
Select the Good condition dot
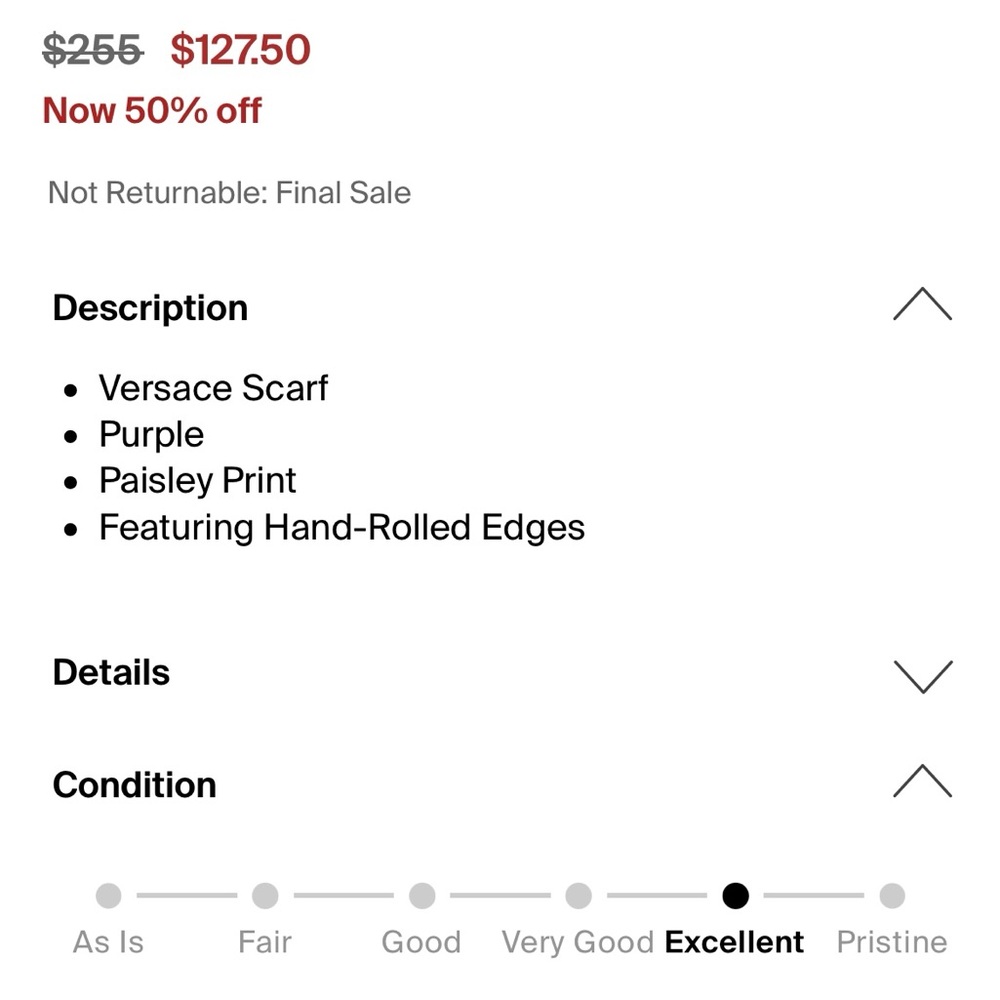(x=422, y=895)
